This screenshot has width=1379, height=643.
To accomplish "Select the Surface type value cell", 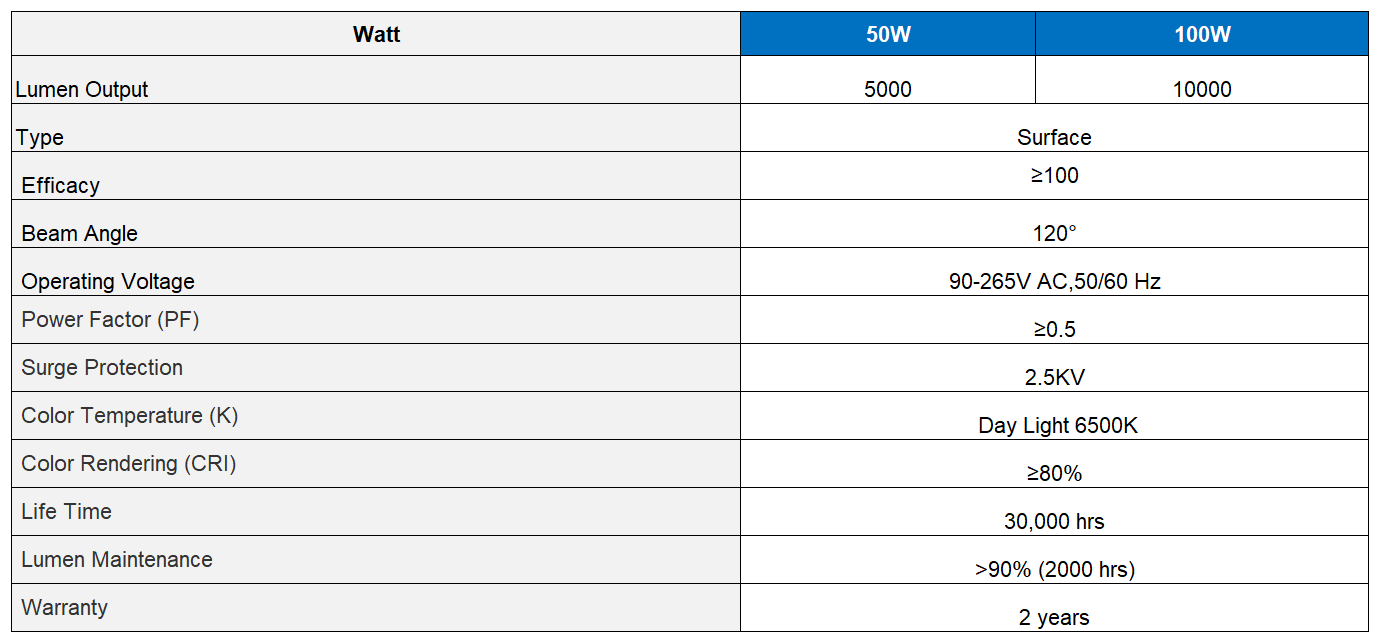I will coord(1054,128).
